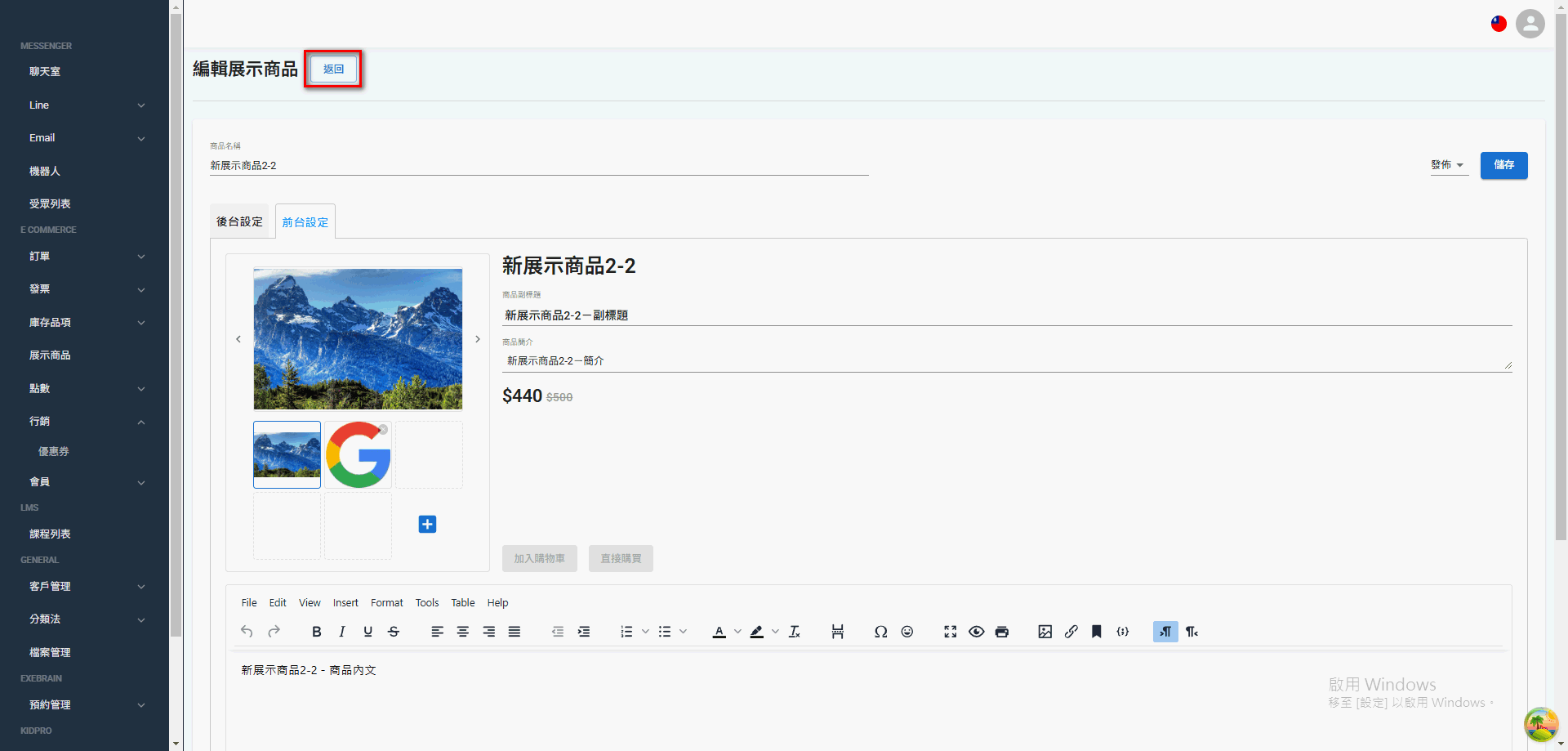Toggle left-to-right text direction
Screen dimensions: 1568x751
1165,632
